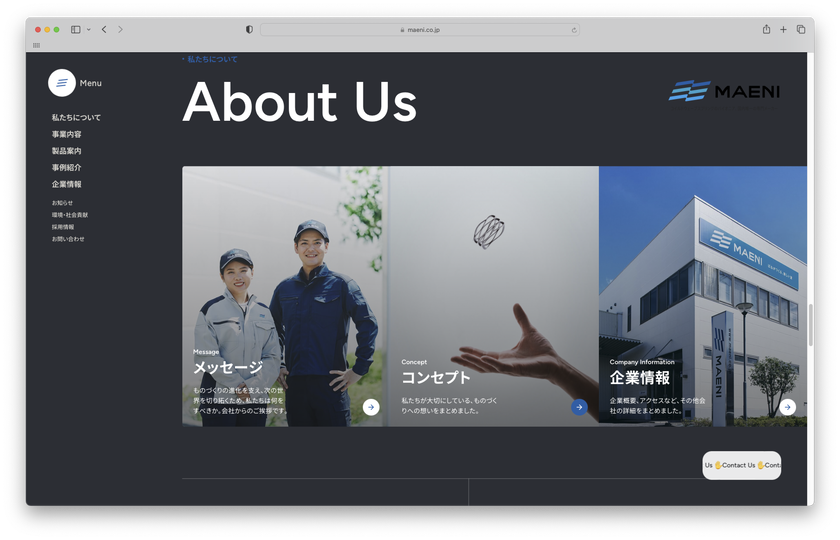
Task: Toggle the Safari sidebar button
Action: coord(75,30)
